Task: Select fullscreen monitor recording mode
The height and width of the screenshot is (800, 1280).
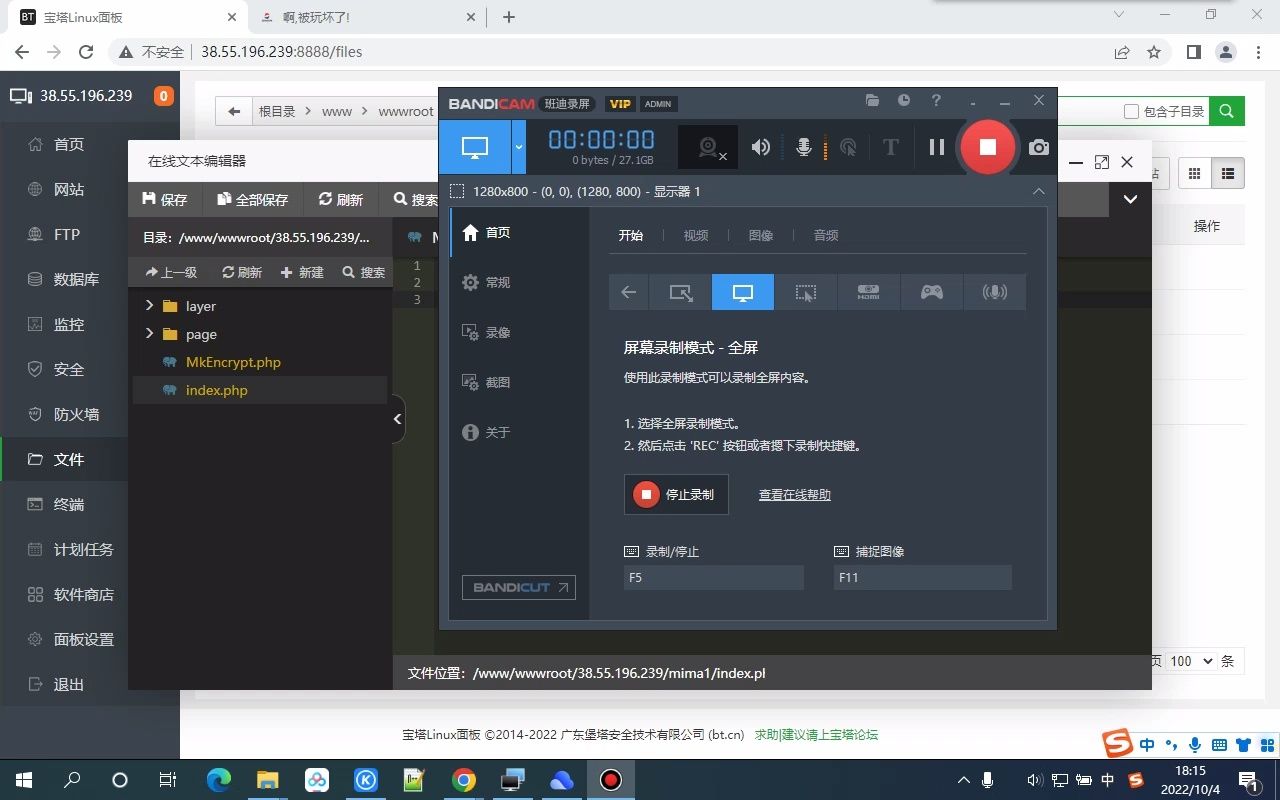Action: (742, 292)
